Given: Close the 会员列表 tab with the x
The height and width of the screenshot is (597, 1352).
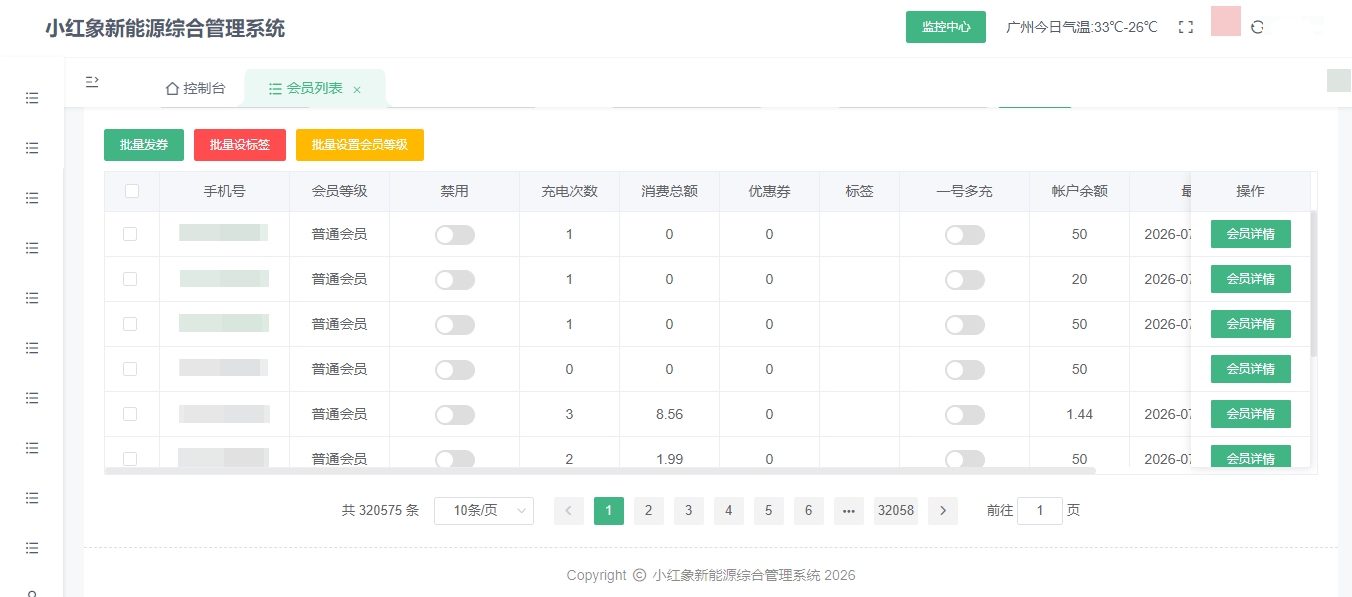Looking at the screenshot, I should [357, 90].
